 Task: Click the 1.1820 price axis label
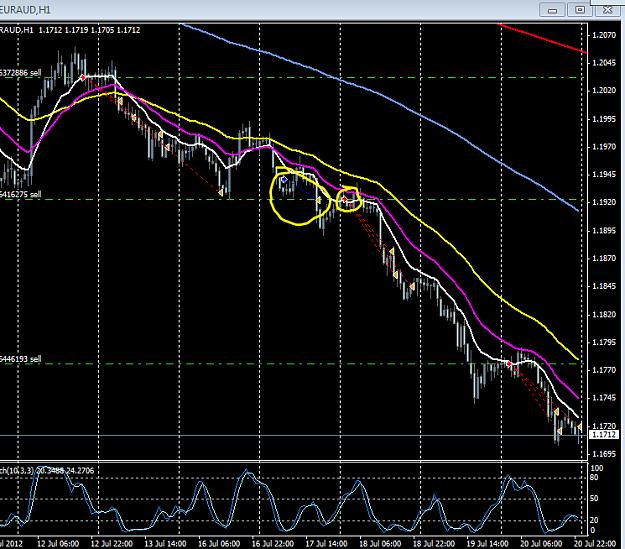click(604, 314)
